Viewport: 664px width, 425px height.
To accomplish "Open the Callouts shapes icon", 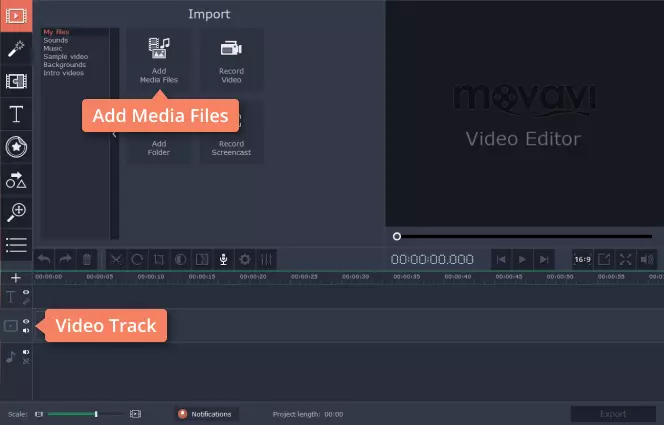I will pyautogui.click(x=16, y=179).
